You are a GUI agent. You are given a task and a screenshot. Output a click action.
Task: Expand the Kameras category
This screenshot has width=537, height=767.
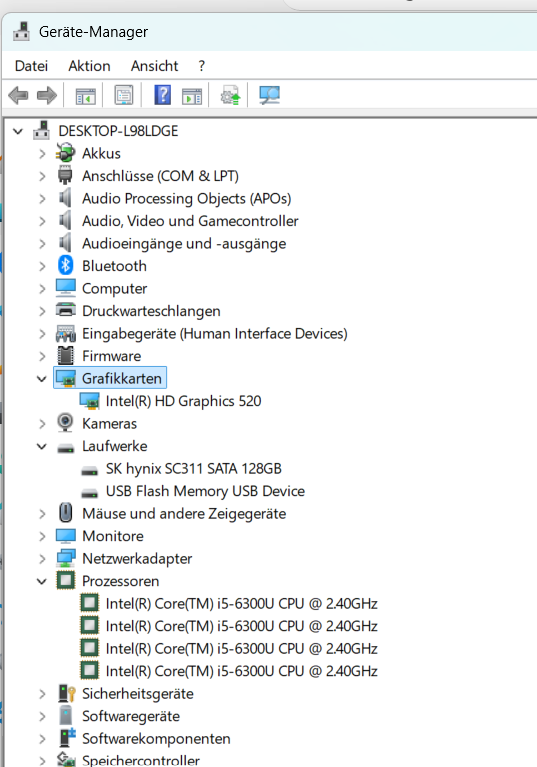pyautogui.click(x=42, y=424)
